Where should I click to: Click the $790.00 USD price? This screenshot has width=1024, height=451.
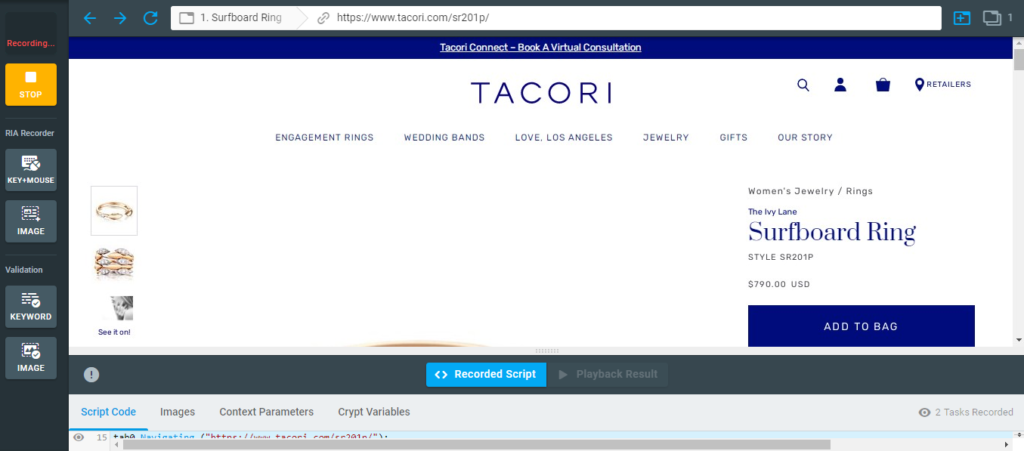click(x=779, y=285)
